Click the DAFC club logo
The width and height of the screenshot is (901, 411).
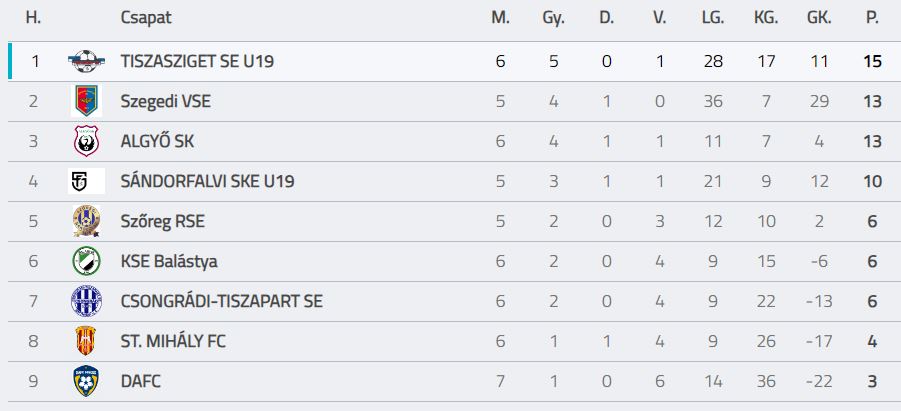(86, 381)
